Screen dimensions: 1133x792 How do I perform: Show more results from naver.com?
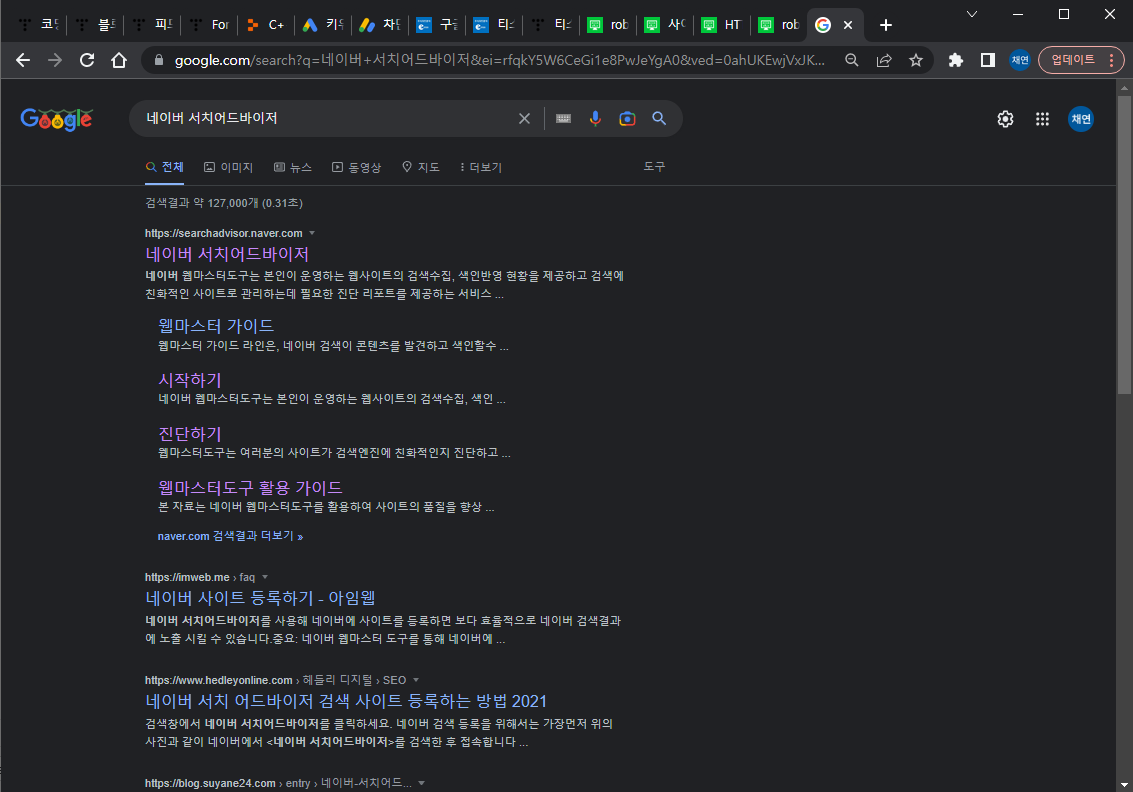tap(231, 536)
